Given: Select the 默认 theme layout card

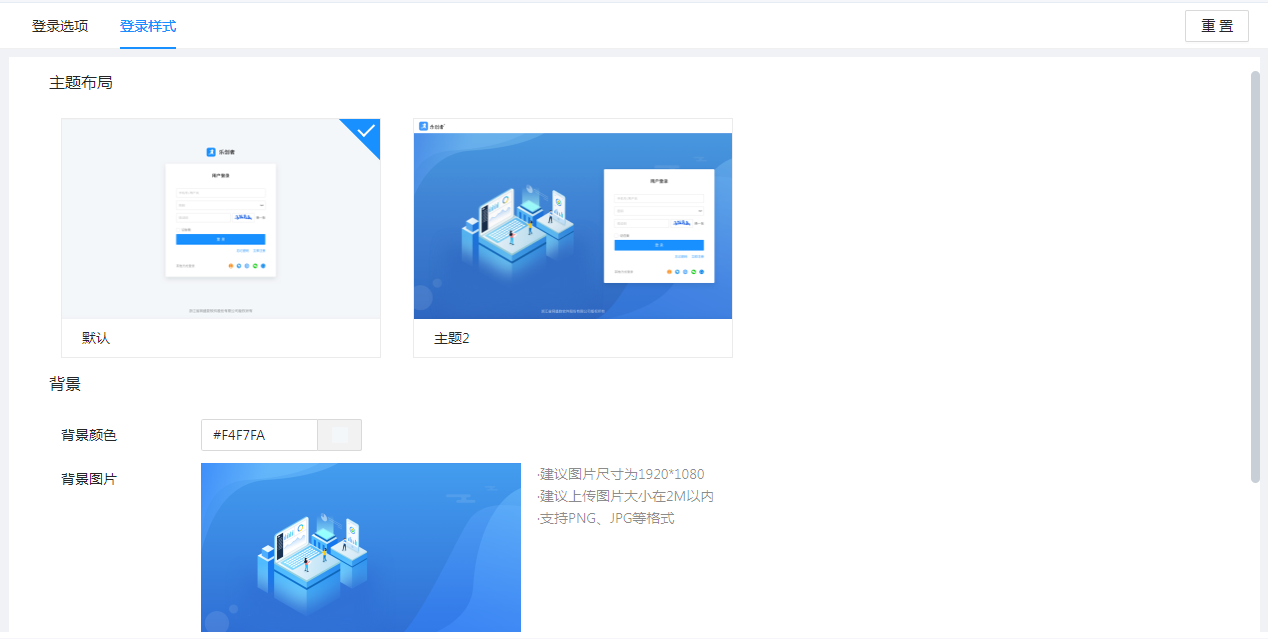Looking at the screenshot, I should click(221, 219).
